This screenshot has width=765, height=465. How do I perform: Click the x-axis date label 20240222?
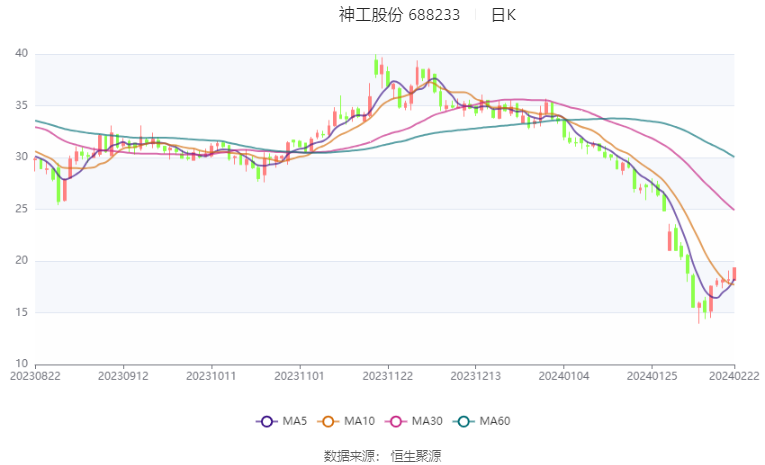coord(734,376)
